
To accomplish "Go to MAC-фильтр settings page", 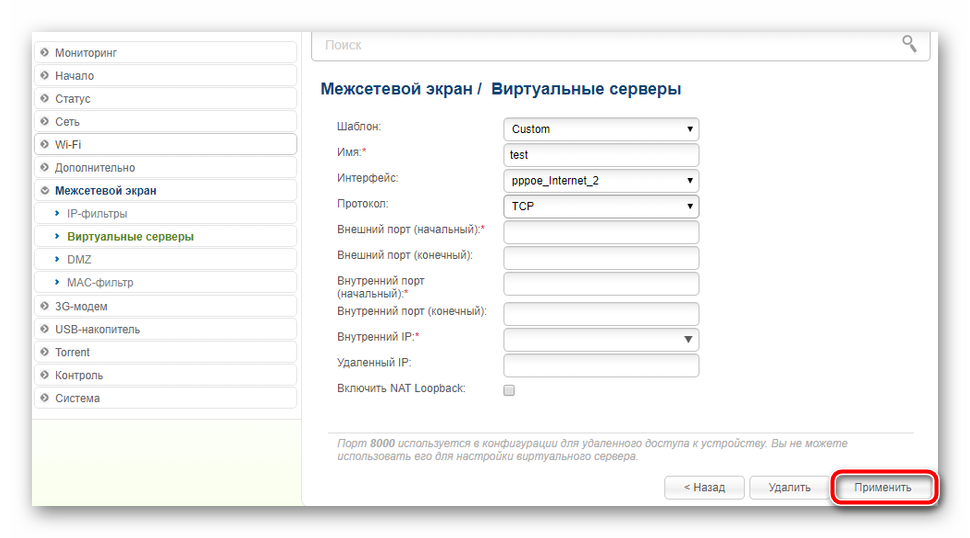I will coord(99,283).
